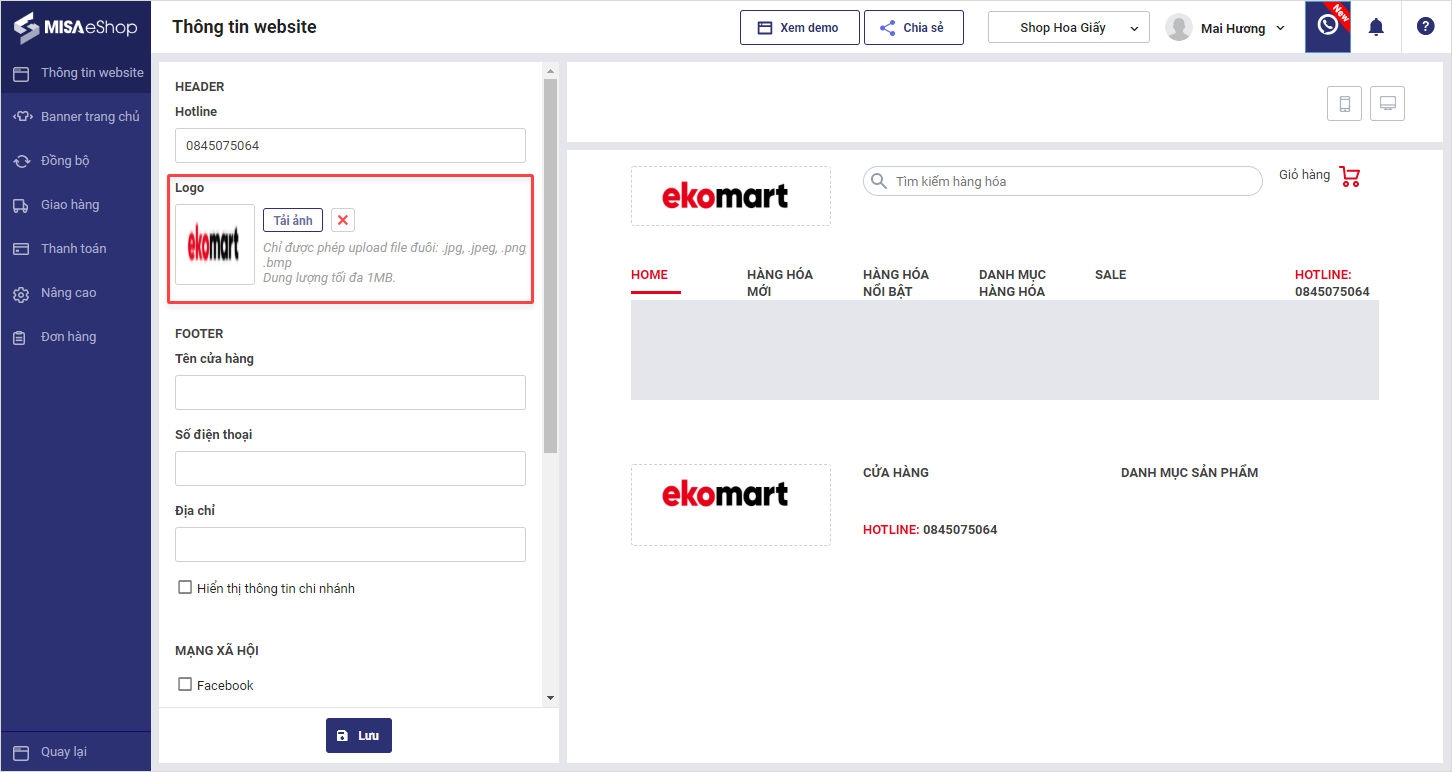Click HOME tab in website preview
1452x772 pixels.
pyautogui.click(x=649, y=275)
